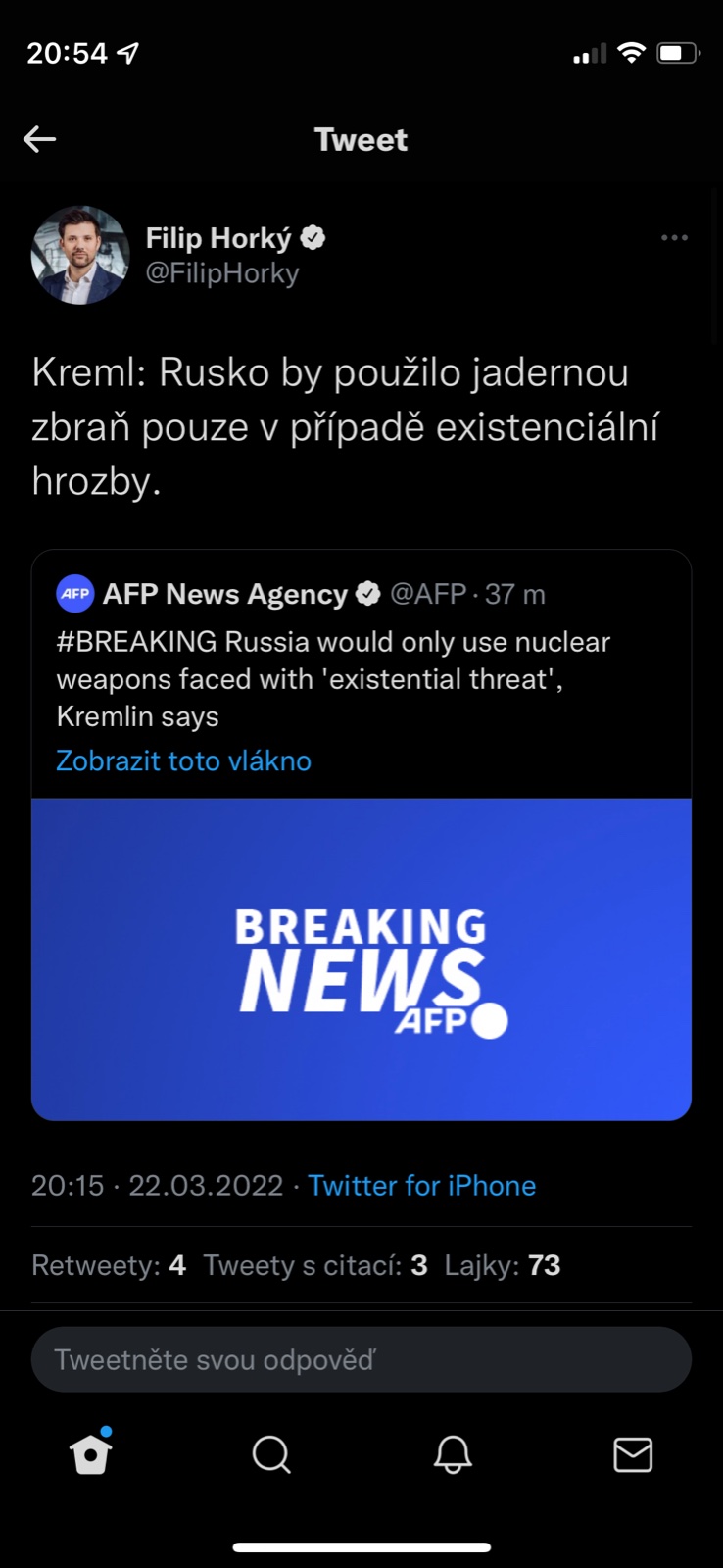The height and width of the screenshot is (1568, 723).
Task: Tap Filip Horký's verified badge icon
Action: pyautogui.click(x=313, y=237)
